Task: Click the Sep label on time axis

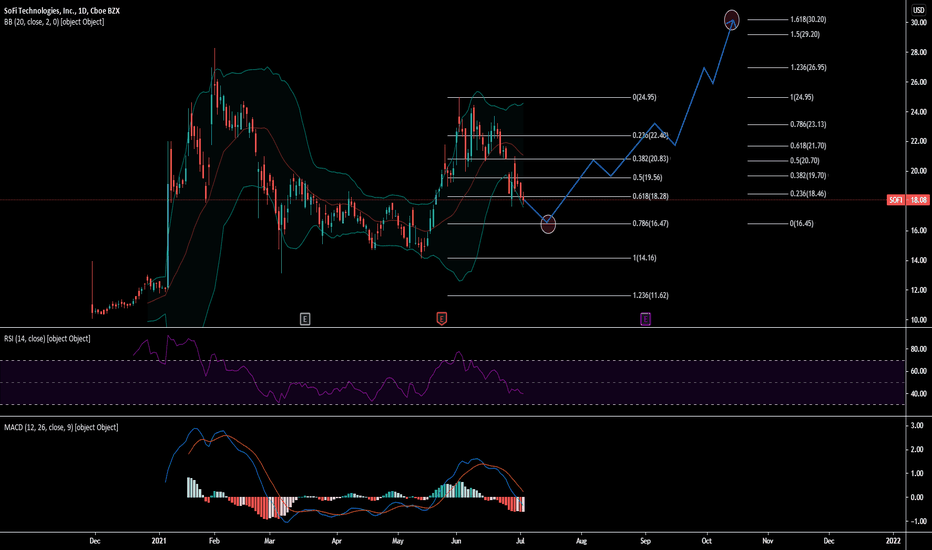Action: pos(646,541)
